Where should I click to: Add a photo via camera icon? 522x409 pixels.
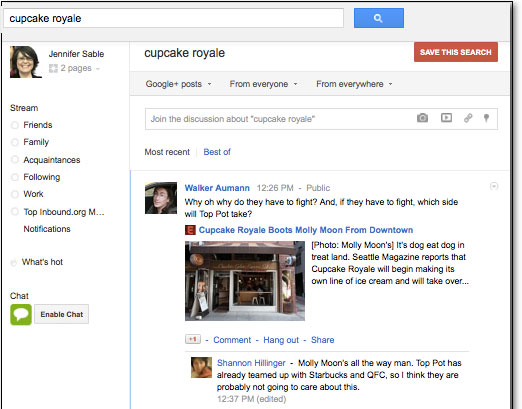click(422, 118)
